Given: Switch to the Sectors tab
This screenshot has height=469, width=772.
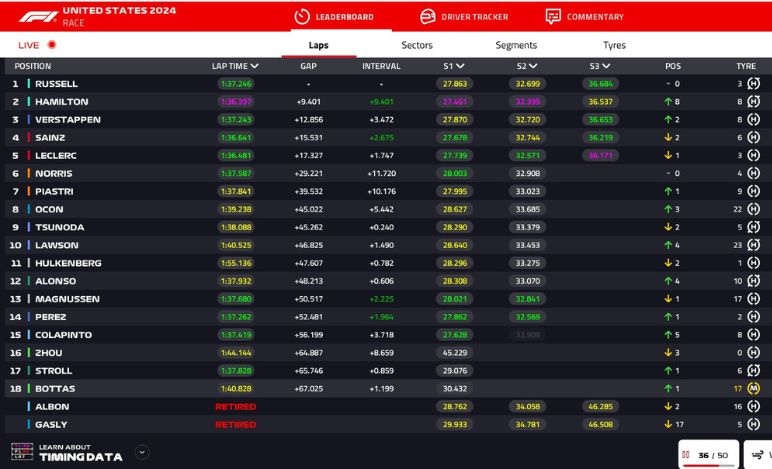Looking at the screenshot, I should click(417, 45).
